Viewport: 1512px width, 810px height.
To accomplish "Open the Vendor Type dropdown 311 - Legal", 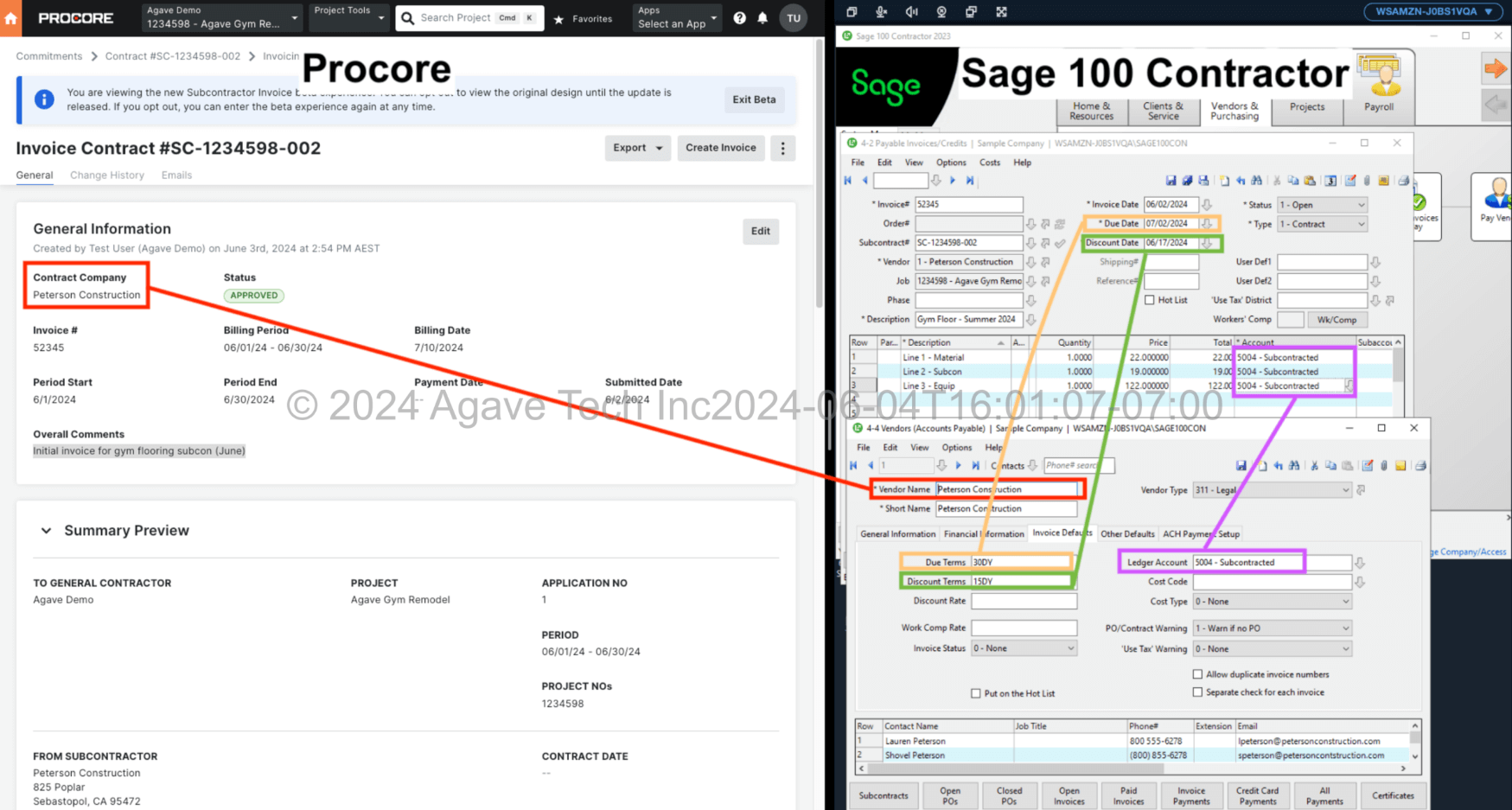I will click(1272, 490).
